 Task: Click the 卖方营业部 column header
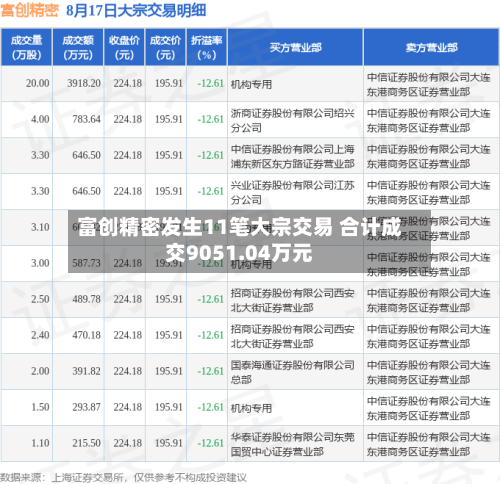pos(431,47)
